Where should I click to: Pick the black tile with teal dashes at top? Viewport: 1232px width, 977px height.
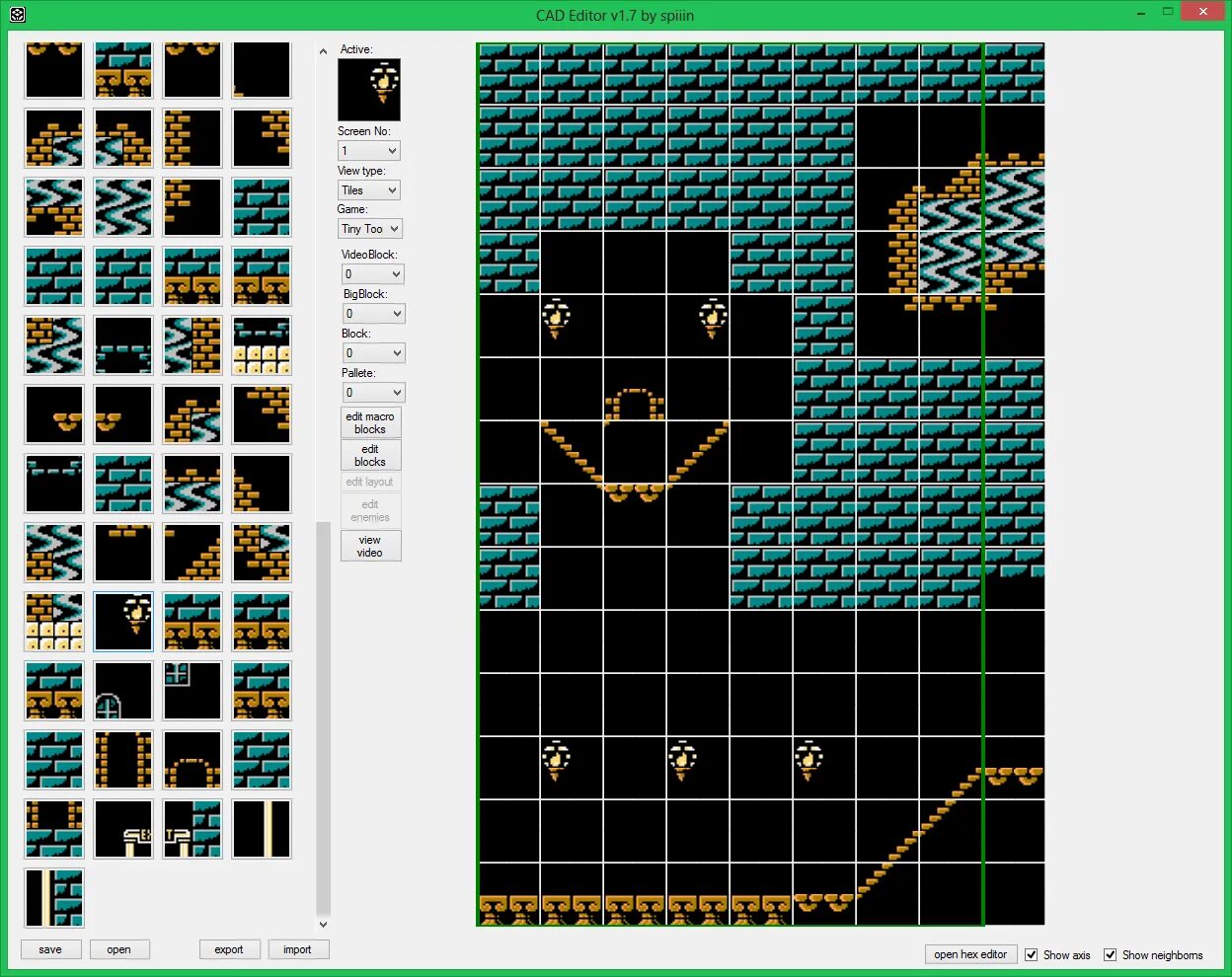[x=54, y=484]
